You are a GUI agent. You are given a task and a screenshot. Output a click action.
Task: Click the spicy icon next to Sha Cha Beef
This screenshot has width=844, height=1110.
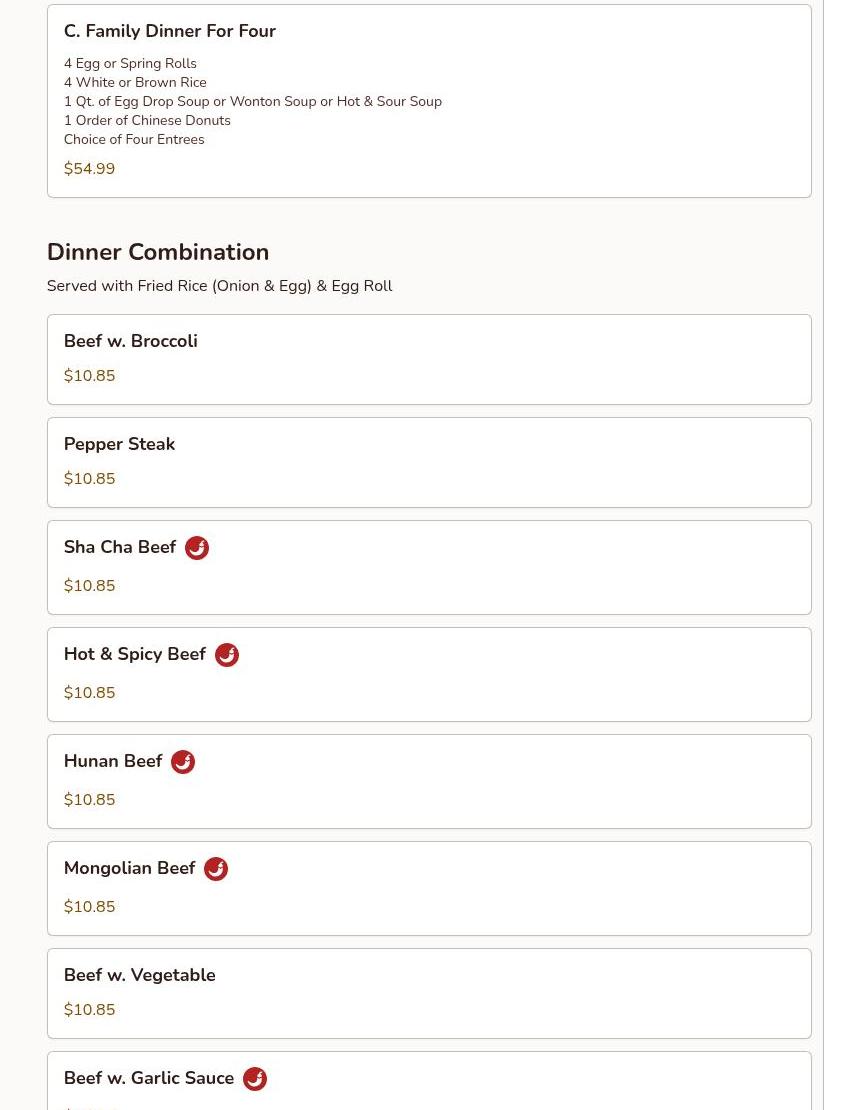(x=197, y=548)
